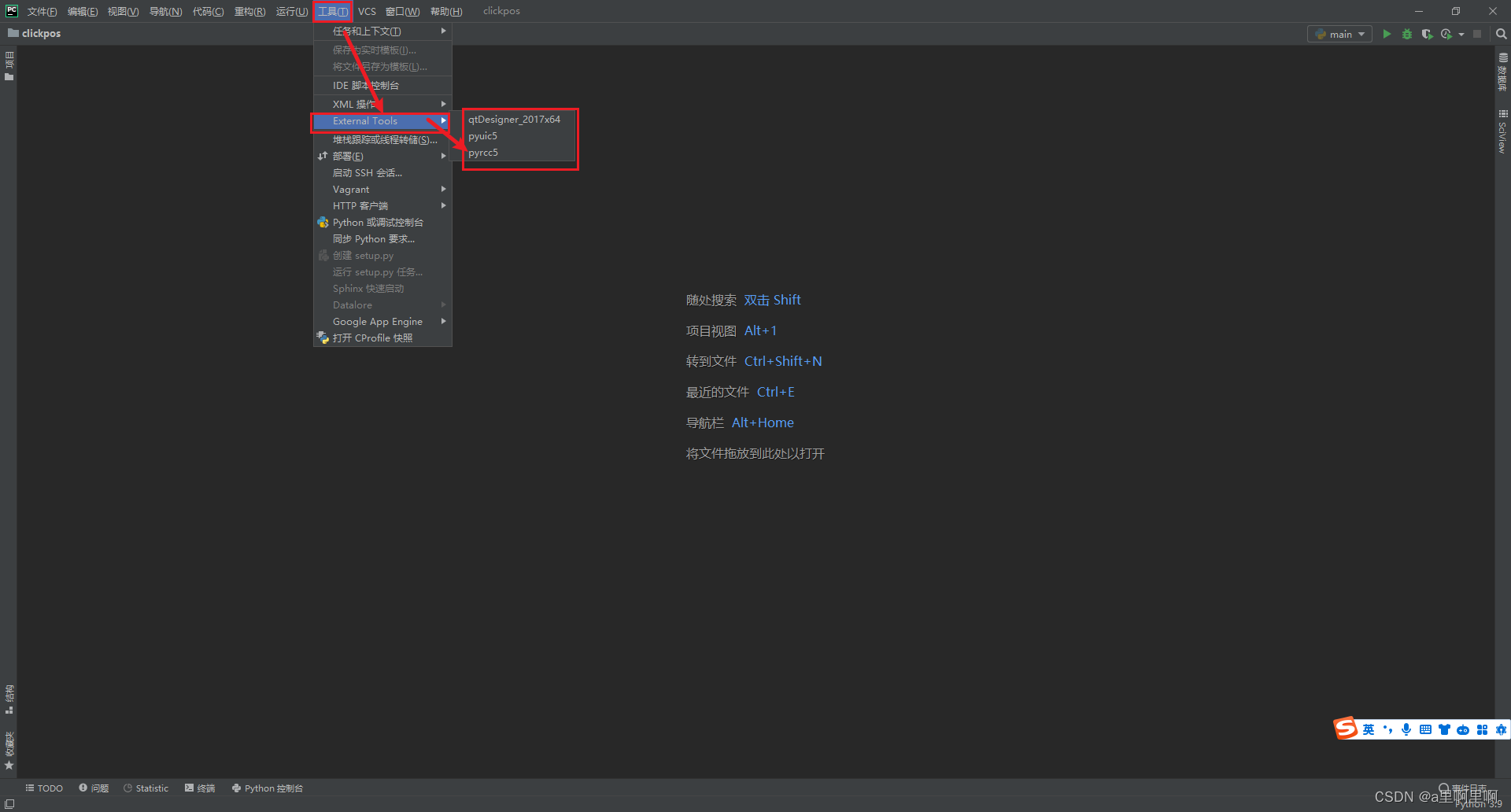The height and width of the screenshot is (812, 1511).
Task: Open Python 或调试控制台 entry
Action: pyautogui.click(x=382, y=222)
